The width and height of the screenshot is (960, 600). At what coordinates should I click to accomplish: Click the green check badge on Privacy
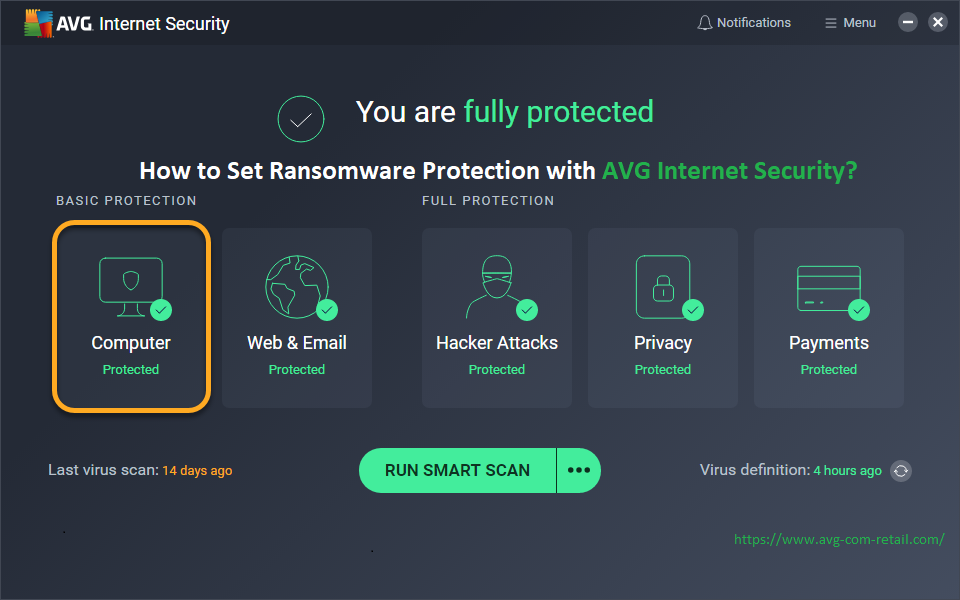point(693,310)
